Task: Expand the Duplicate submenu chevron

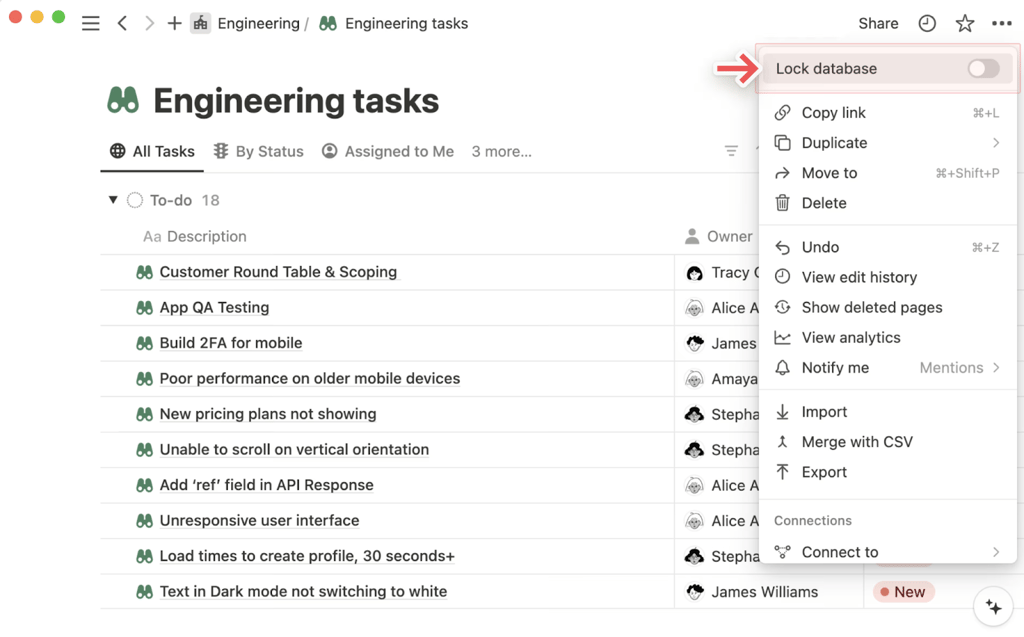Action: coord(995,142)
